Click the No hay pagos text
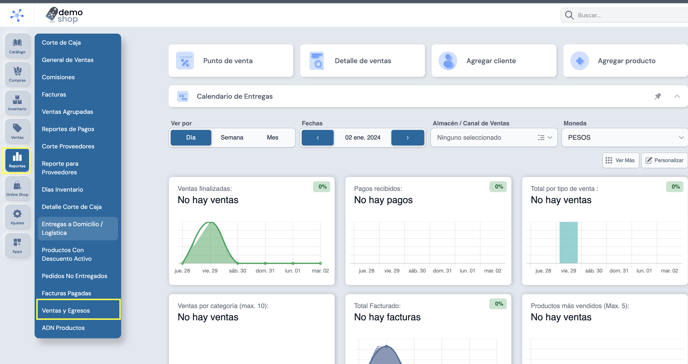The height and width of the screenshot is (364, 688). 383,200
